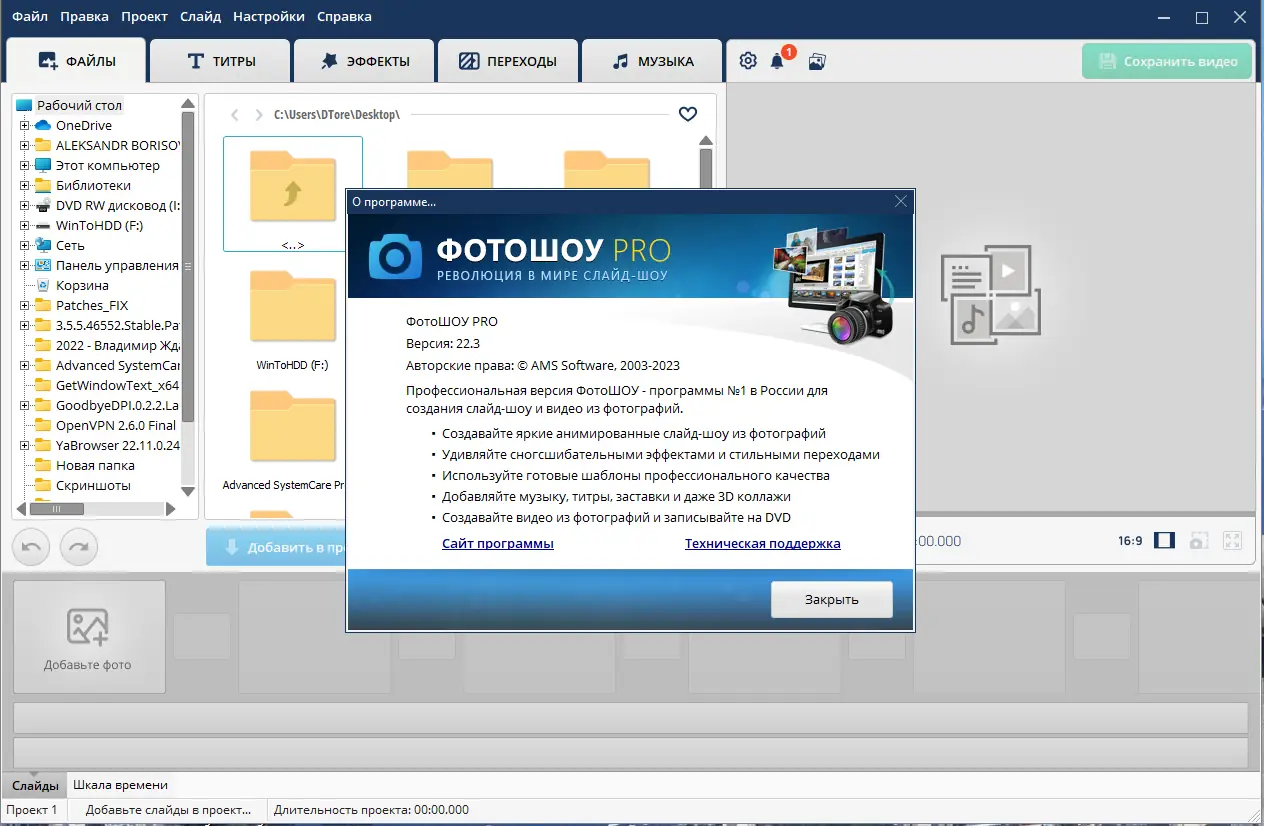Close the О программе dialog with the X

pos(900,201)
